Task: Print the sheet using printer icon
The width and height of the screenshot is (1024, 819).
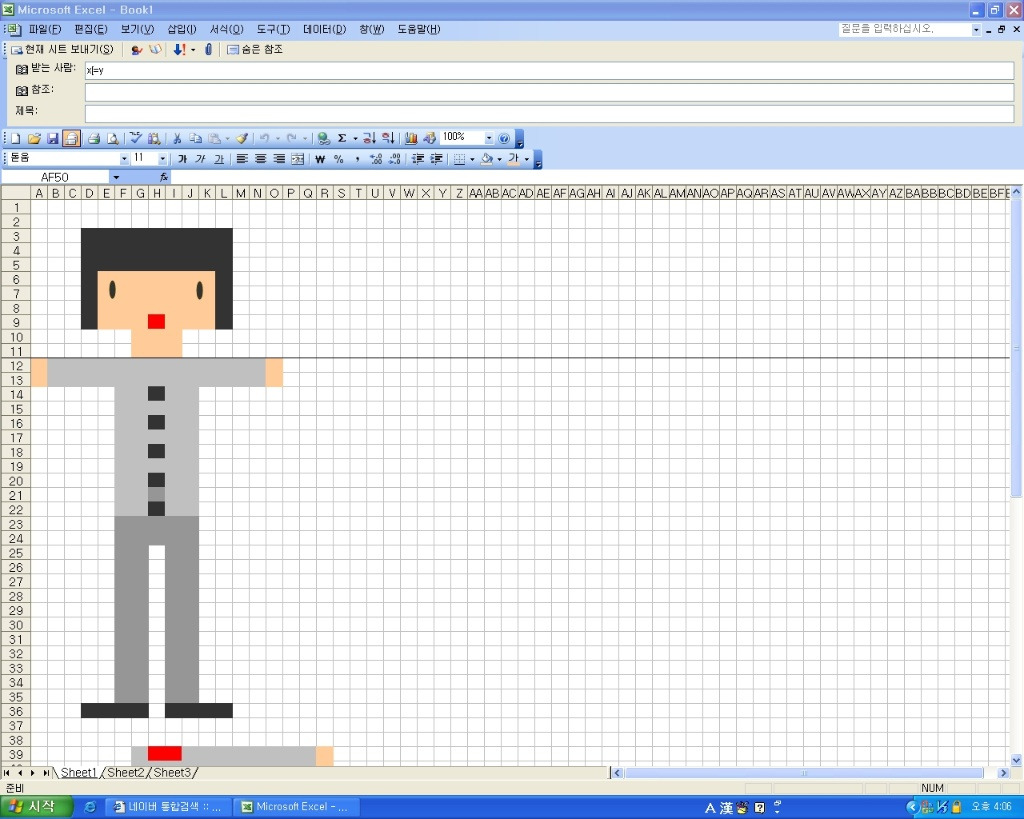Action: [94, 138]
